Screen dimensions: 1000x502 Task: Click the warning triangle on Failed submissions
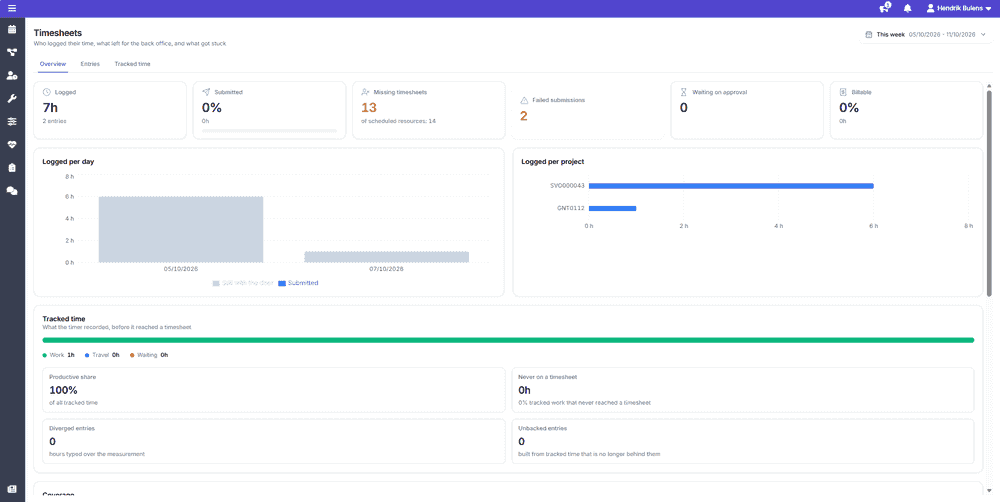[524, 100]
